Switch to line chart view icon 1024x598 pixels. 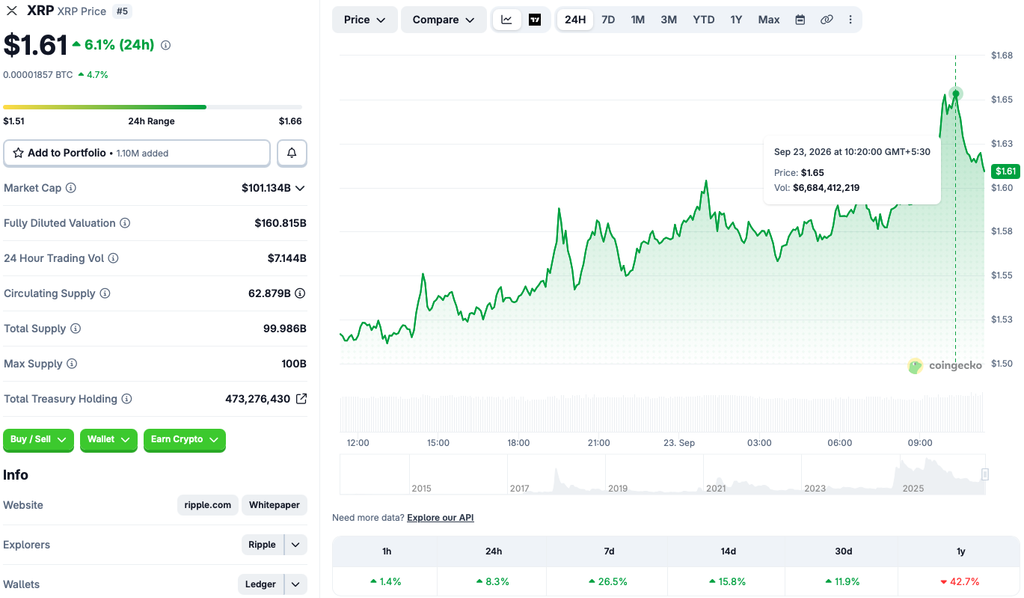click(507, 20)
